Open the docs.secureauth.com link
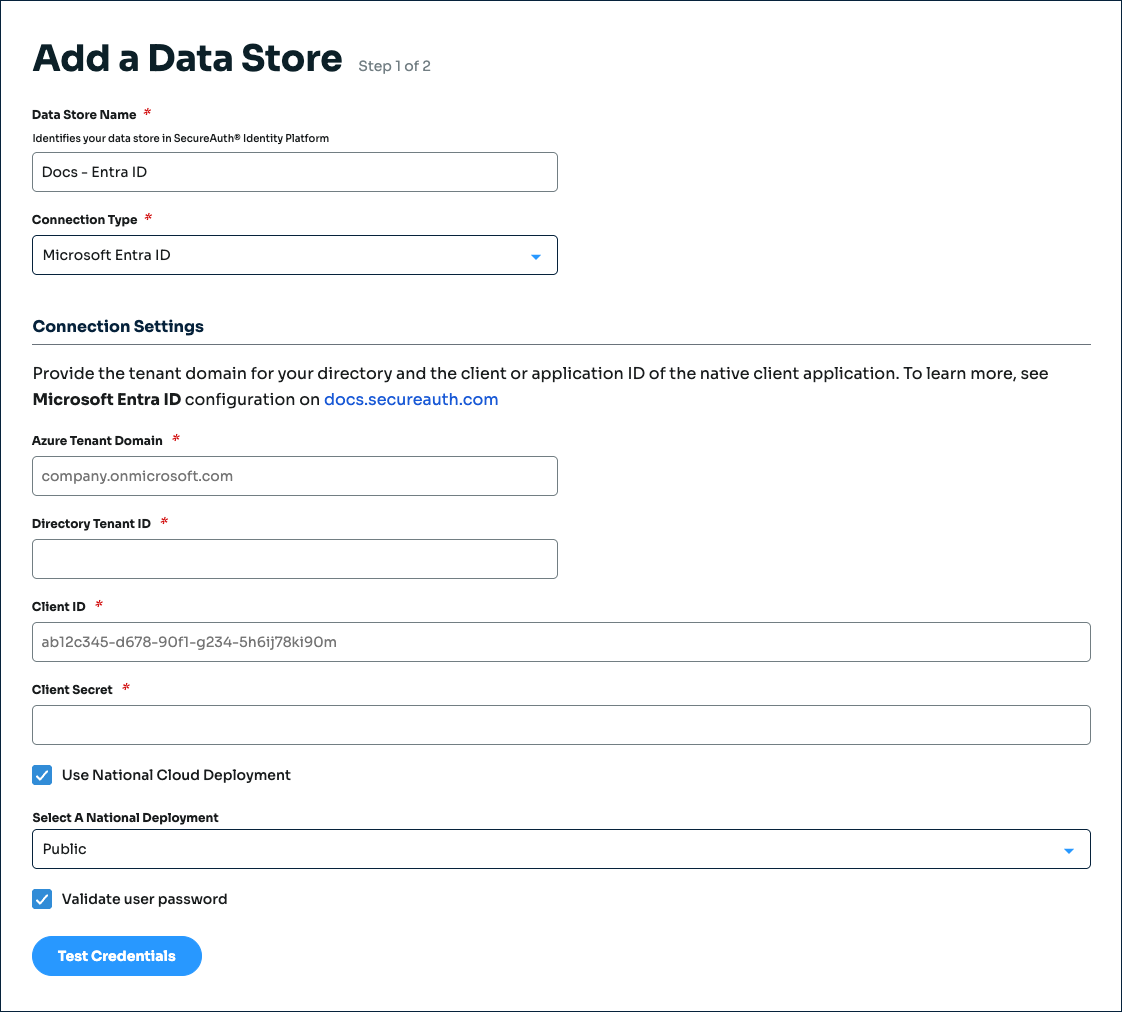 (411, 399)
